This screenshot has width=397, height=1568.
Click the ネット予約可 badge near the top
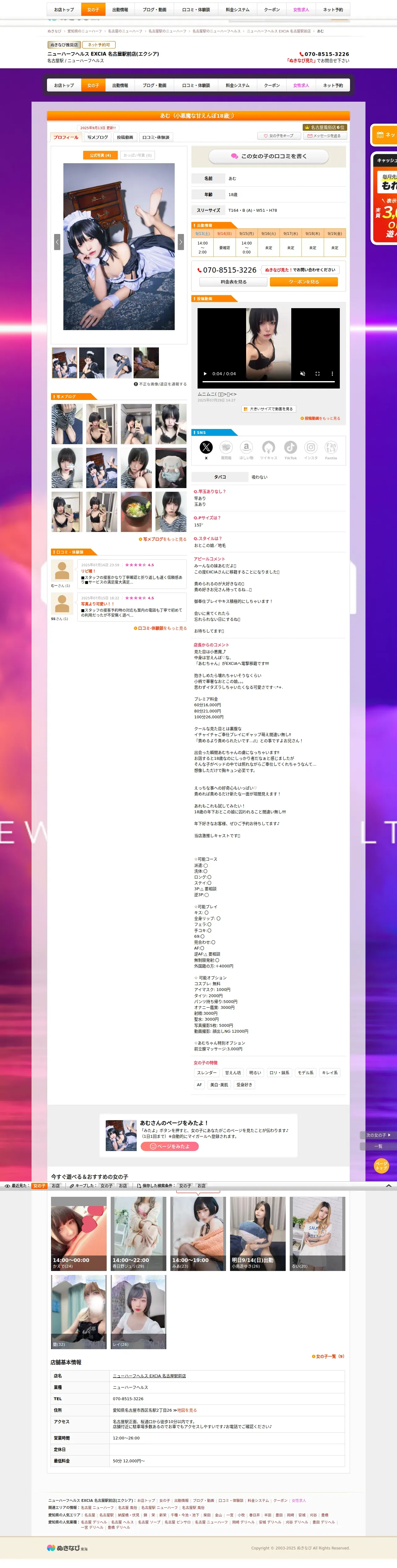(99, 45)
